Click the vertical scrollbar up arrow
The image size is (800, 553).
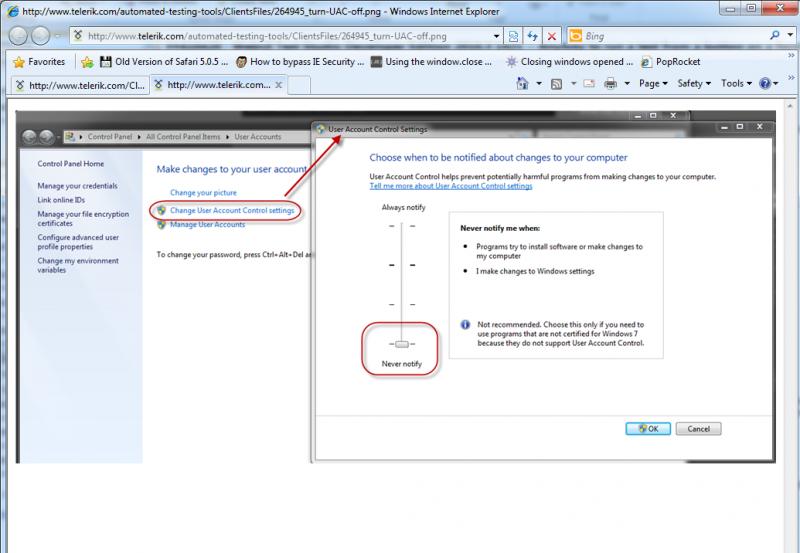point(791,106)
